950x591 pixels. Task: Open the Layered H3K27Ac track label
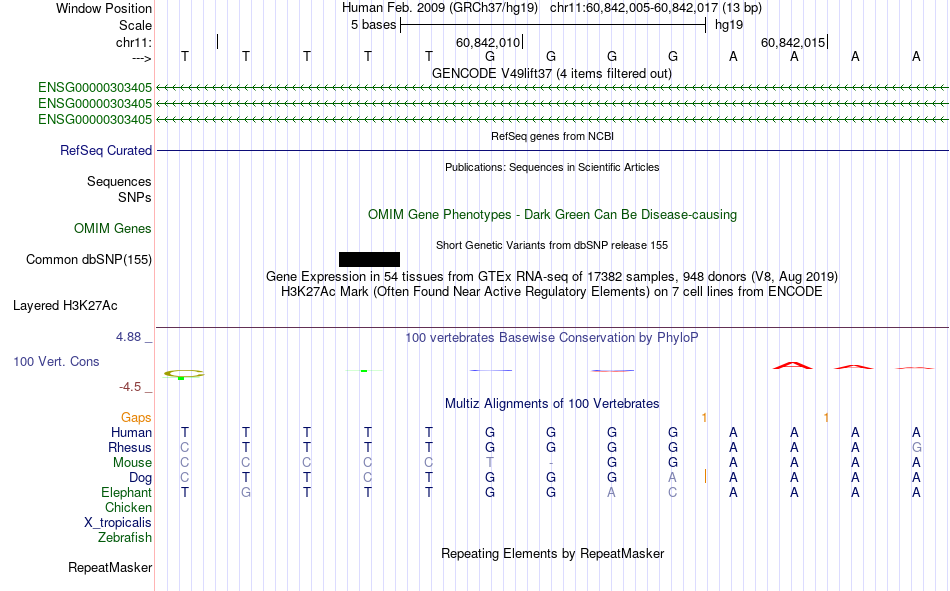tap(65, 306)
